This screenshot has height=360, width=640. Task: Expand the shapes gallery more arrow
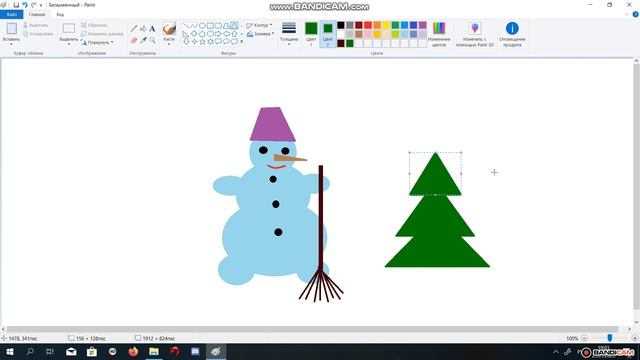point(242,42)
